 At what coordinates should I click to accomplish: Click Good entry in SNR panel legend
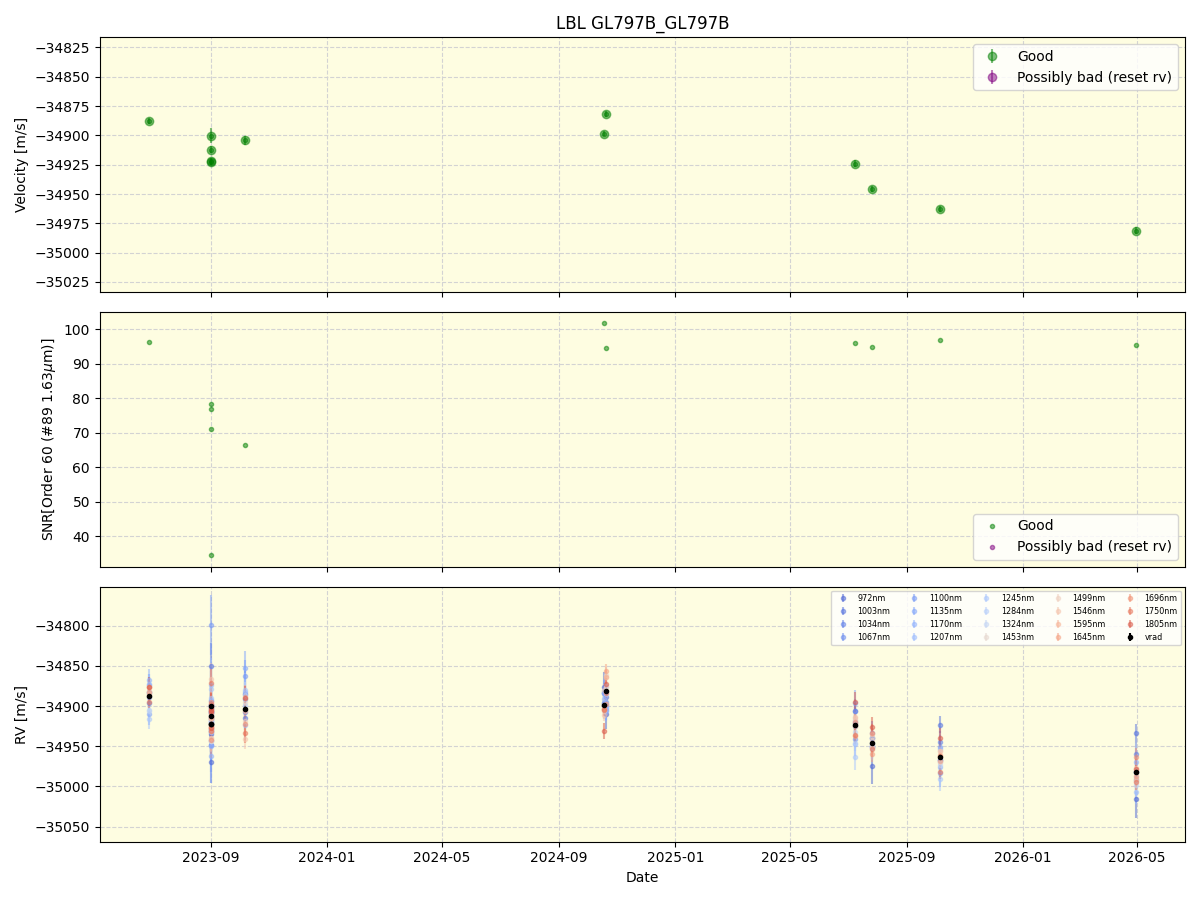1035,525
